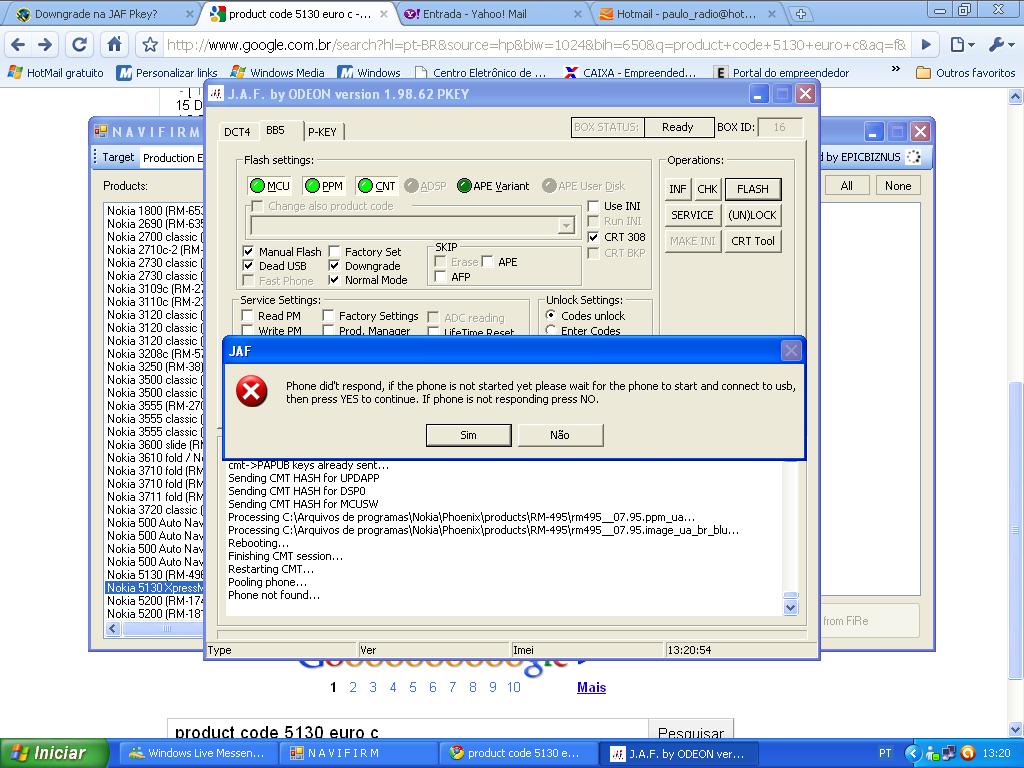Enable the Use INI checkbox

(x=594, y=206)
